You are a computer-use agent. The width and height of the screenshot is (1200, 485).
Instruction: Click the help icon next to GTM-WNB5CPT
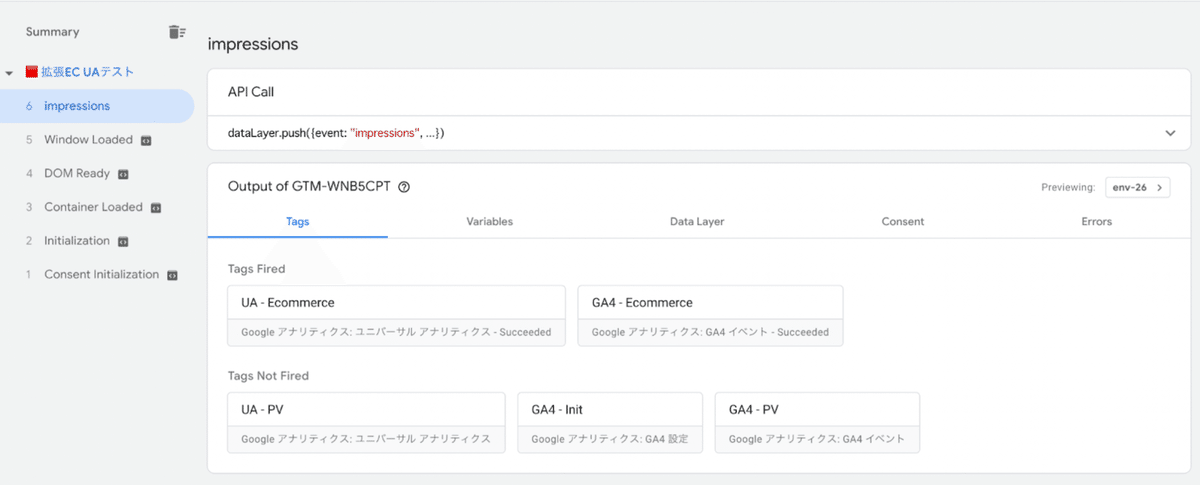(x=404, y=187)
